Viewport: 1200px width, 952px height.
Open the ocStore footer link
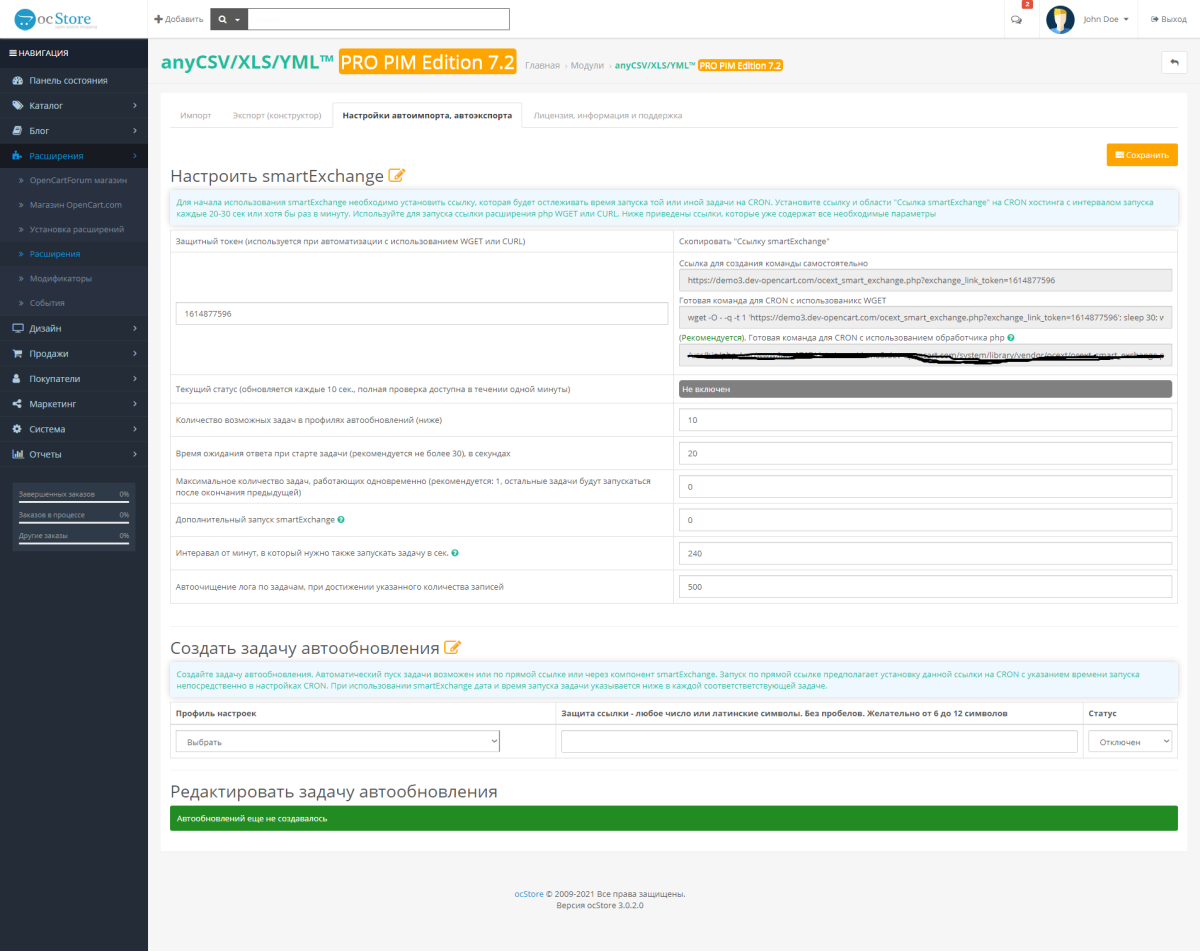(x=528, y=894)
